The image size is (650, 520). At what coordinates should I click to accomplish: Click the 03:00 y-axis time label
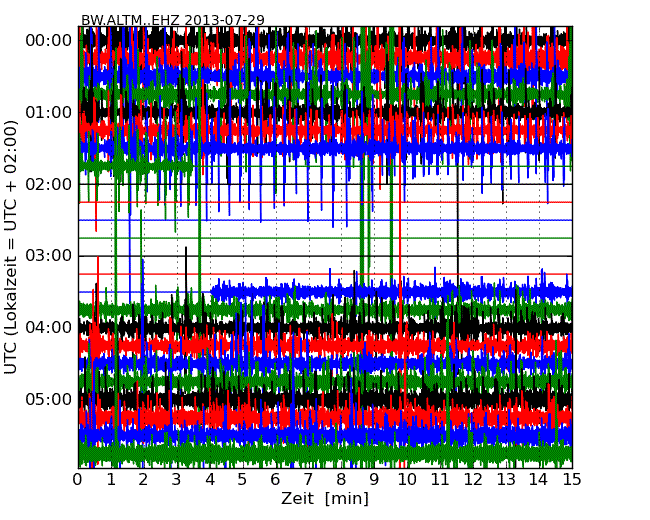pyautogui.click(x=49, y=255)
